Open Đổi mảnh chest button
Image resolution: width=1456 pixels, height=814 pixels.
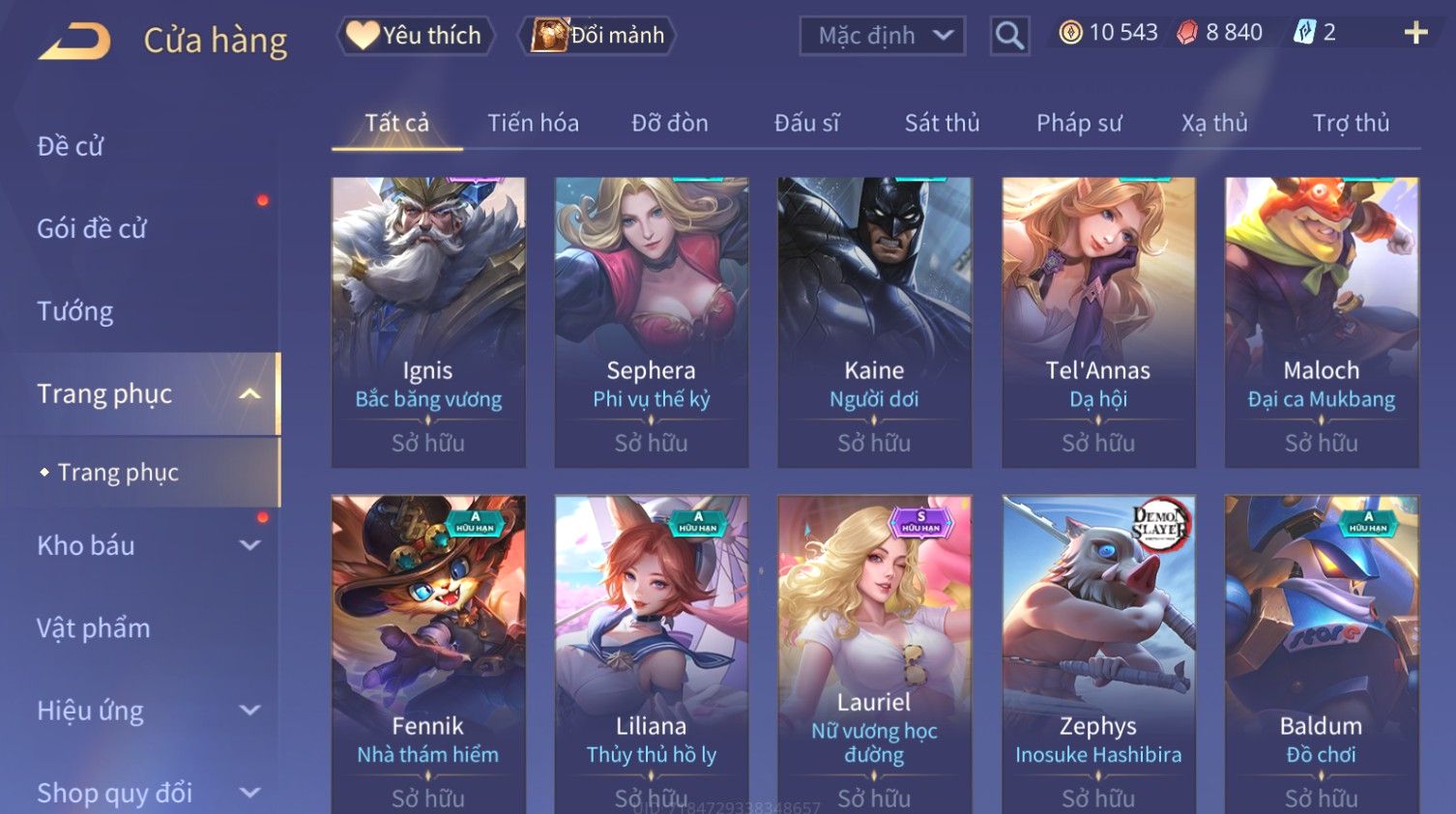597,36
